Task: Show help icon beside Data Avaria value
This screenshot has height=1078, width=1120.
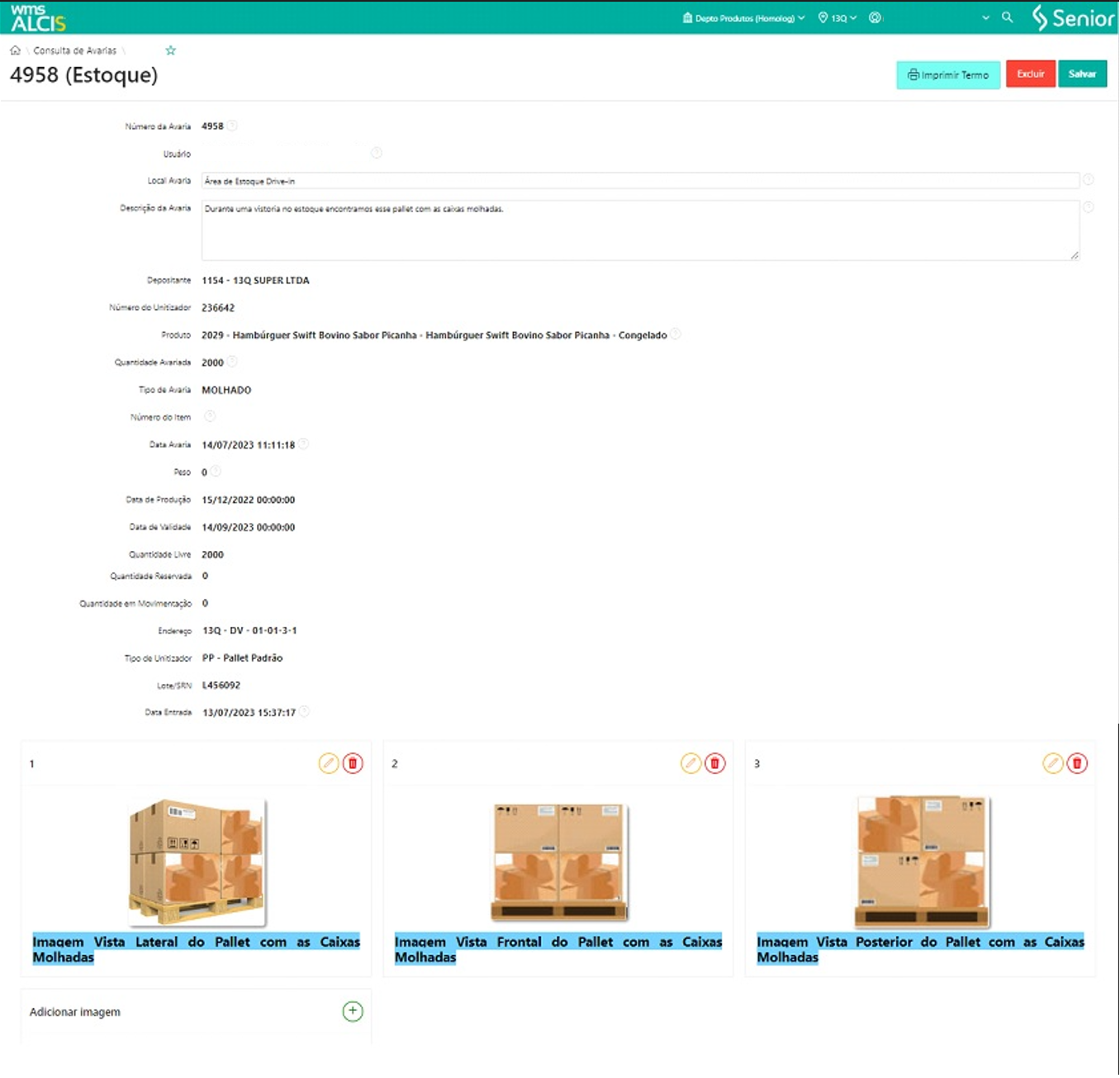Action: pos(304,444)
